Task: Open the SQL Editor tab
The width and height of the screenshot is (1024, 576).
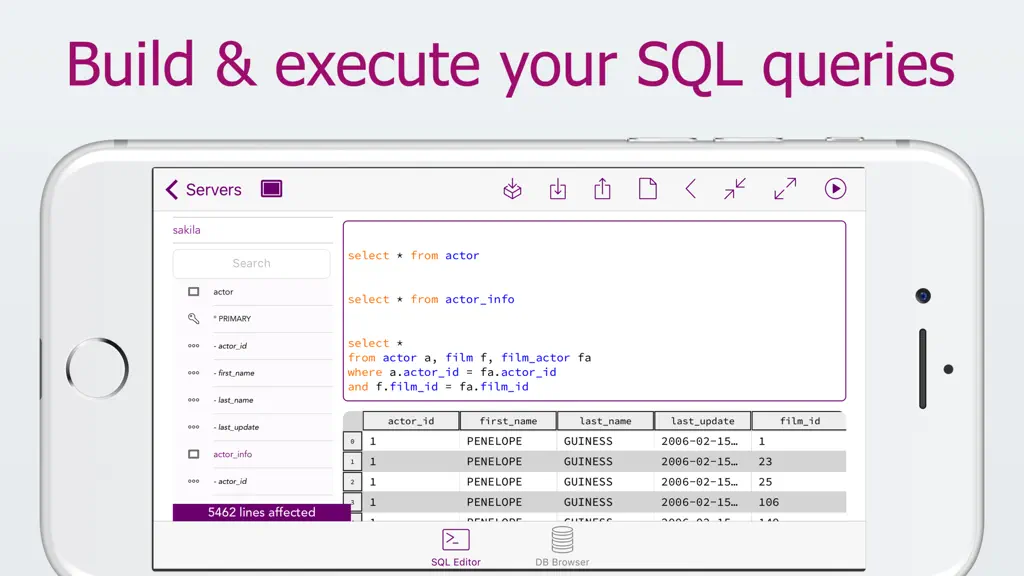Action: click(456, 547)
